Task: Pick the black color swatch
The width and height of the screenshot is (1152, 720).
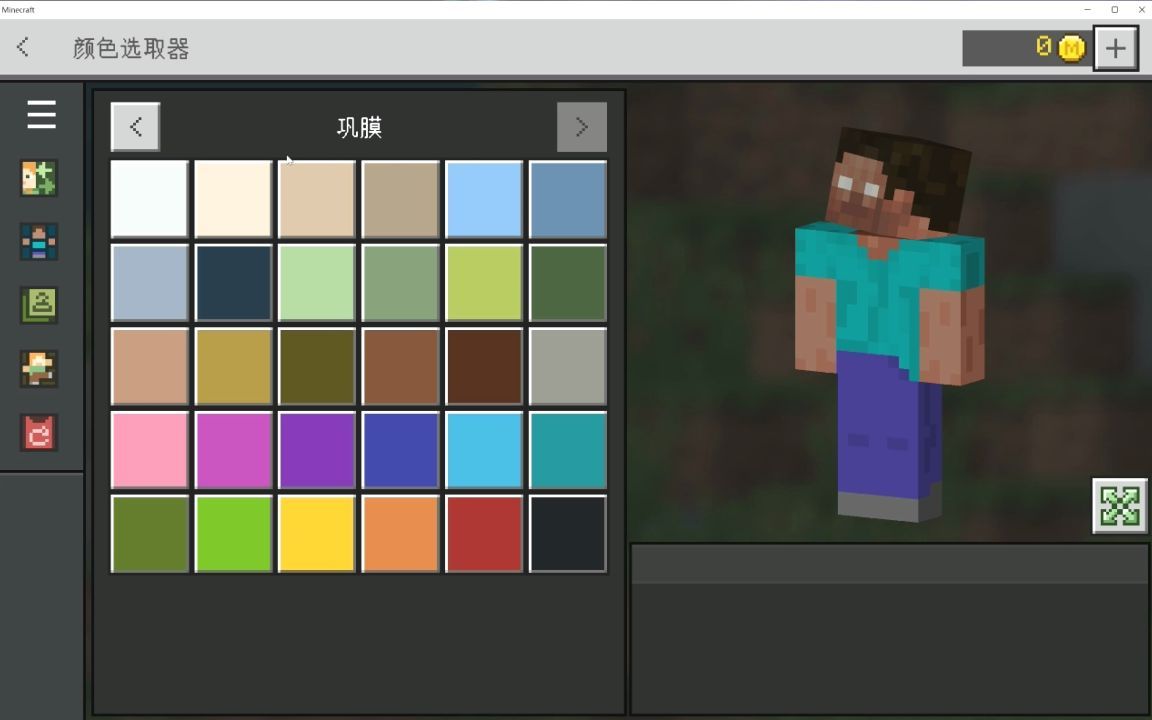Action: (568, 534)
